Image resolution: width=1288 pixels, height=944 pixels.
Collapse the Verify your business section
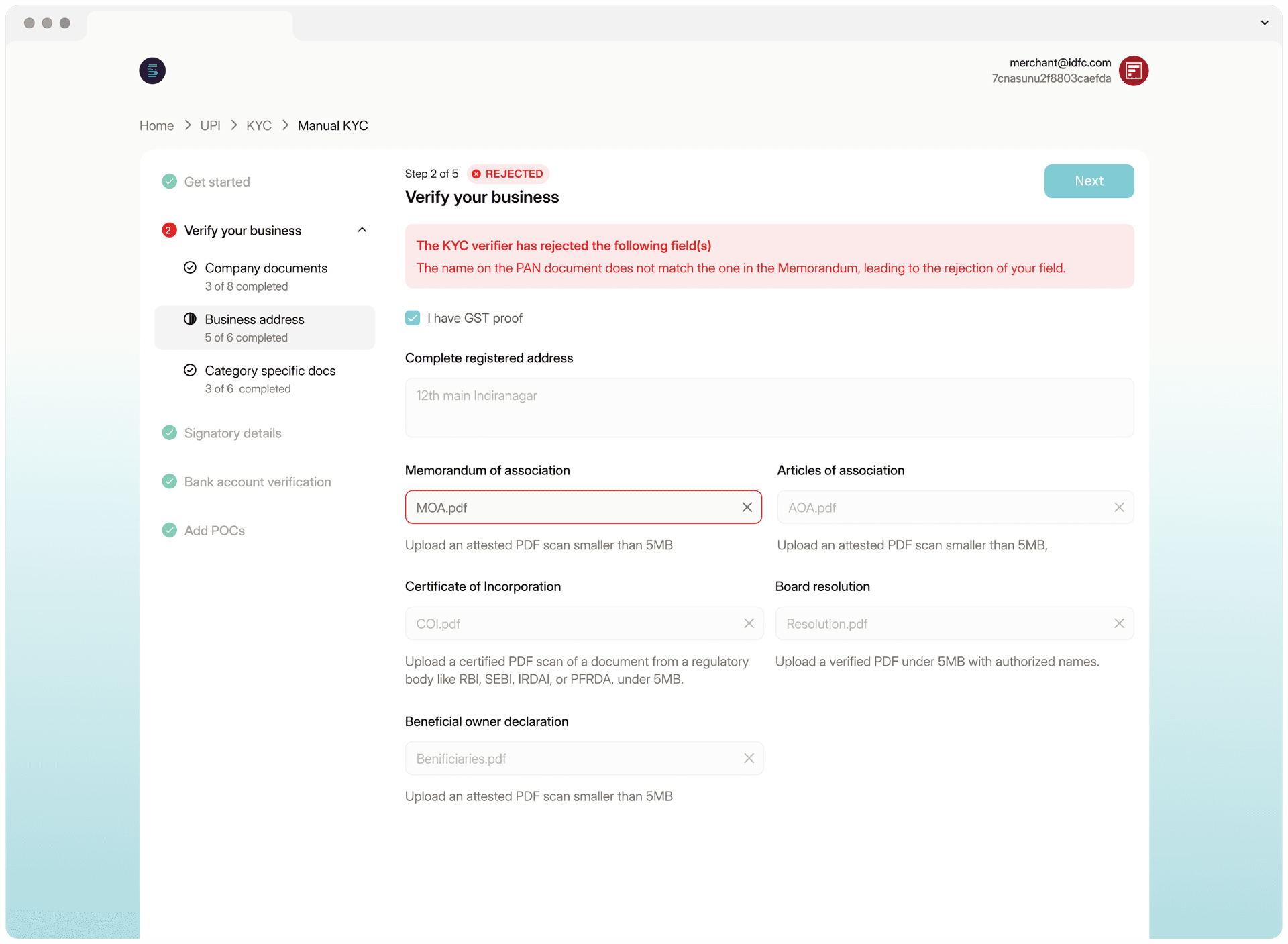point(362,230)
